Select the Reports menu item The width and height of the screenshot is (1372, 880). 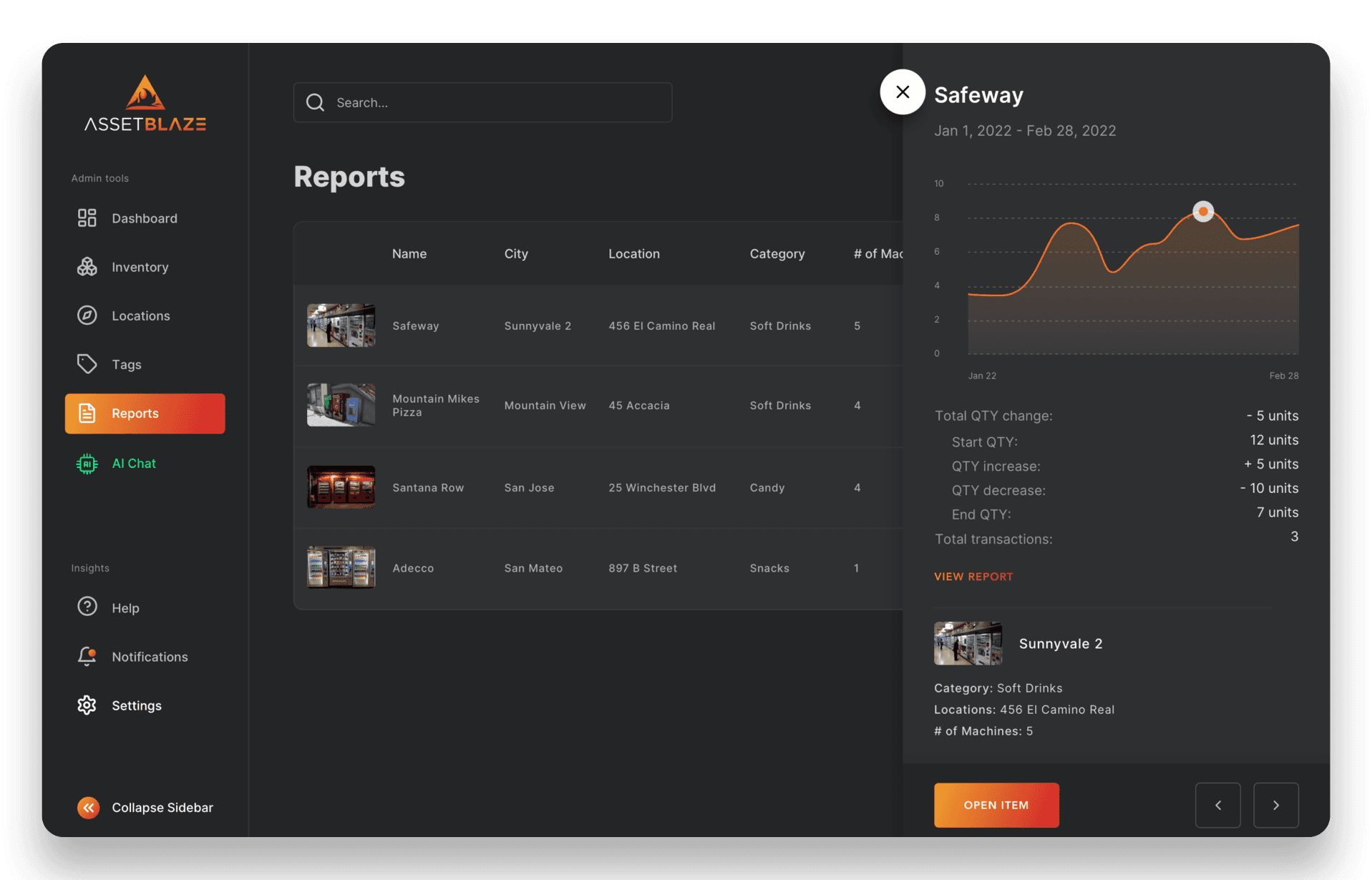(x=145, y=414)
